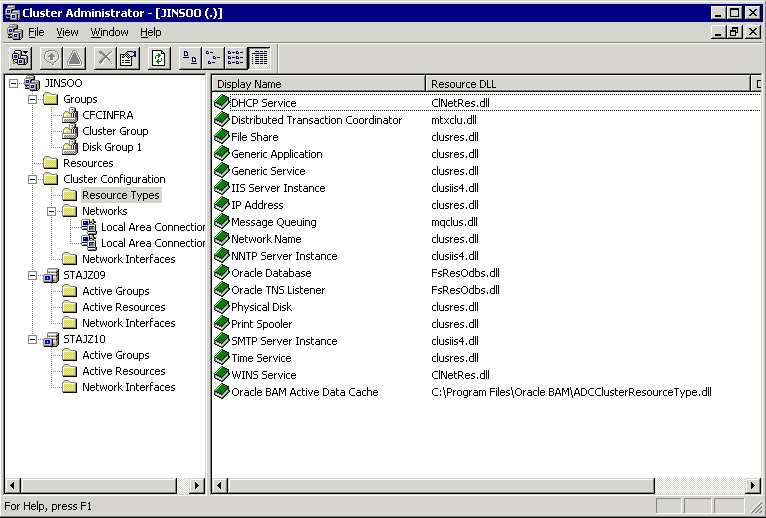Click the ADCClusterResourceType.dll path cell
766x518 pixels.
(x=572, y=392)
